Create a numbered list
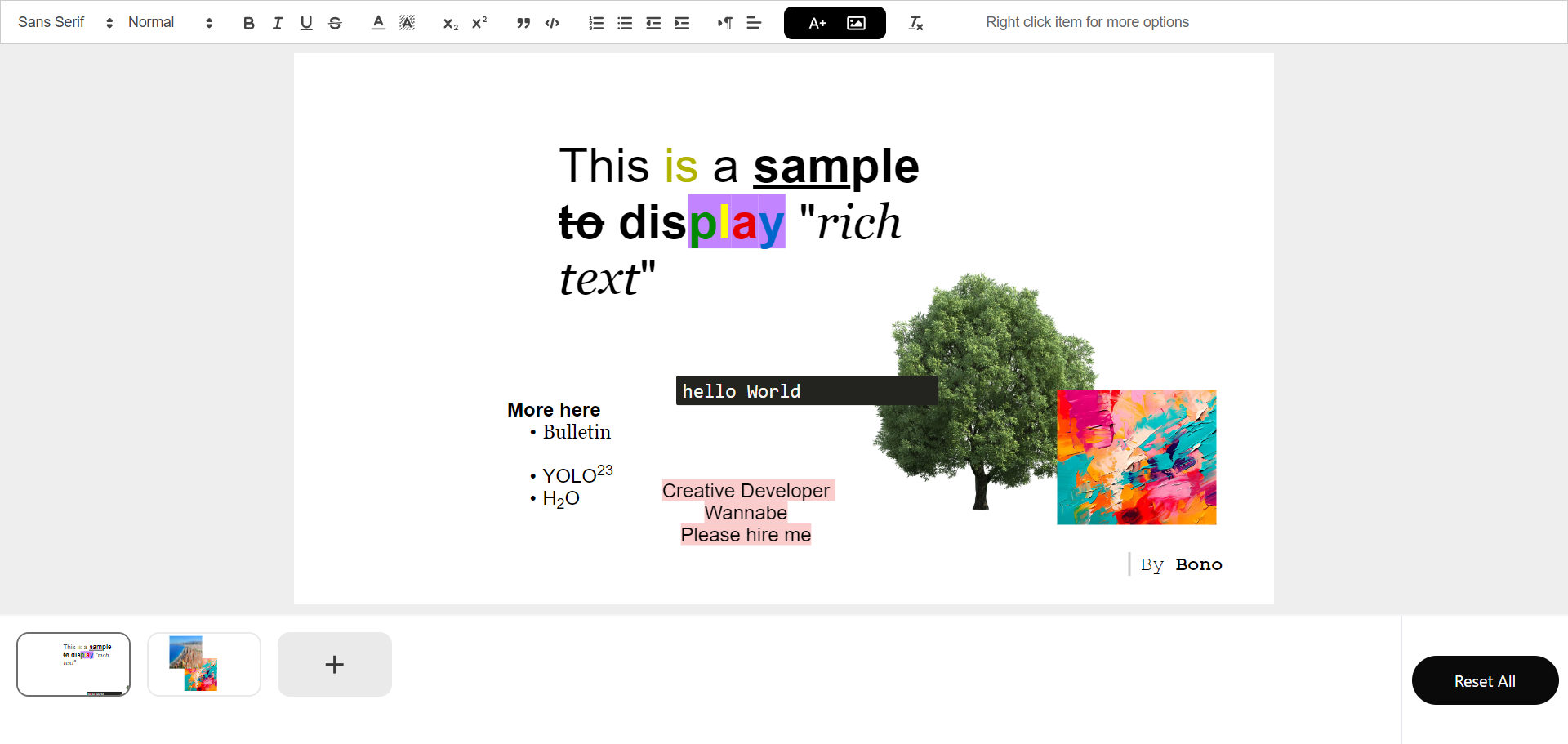Viewport: 1568px width, 744px height. point(596,23)
